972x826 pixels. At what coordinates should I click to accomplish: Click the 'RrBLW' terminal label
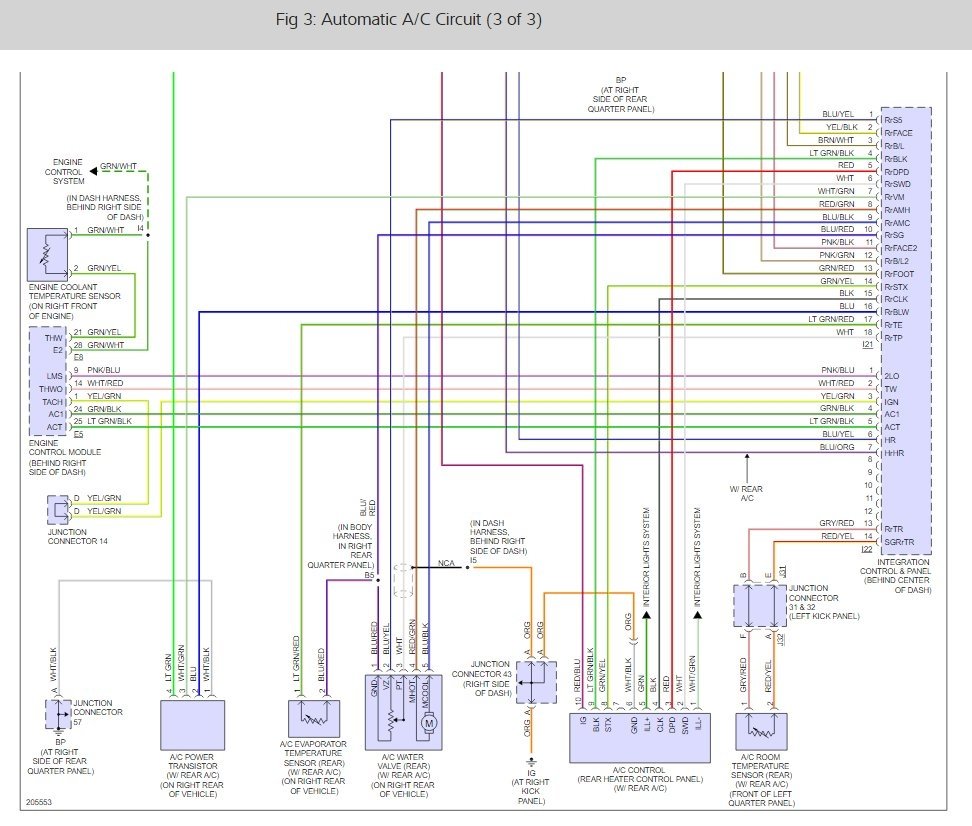click(x=896, y=312)
